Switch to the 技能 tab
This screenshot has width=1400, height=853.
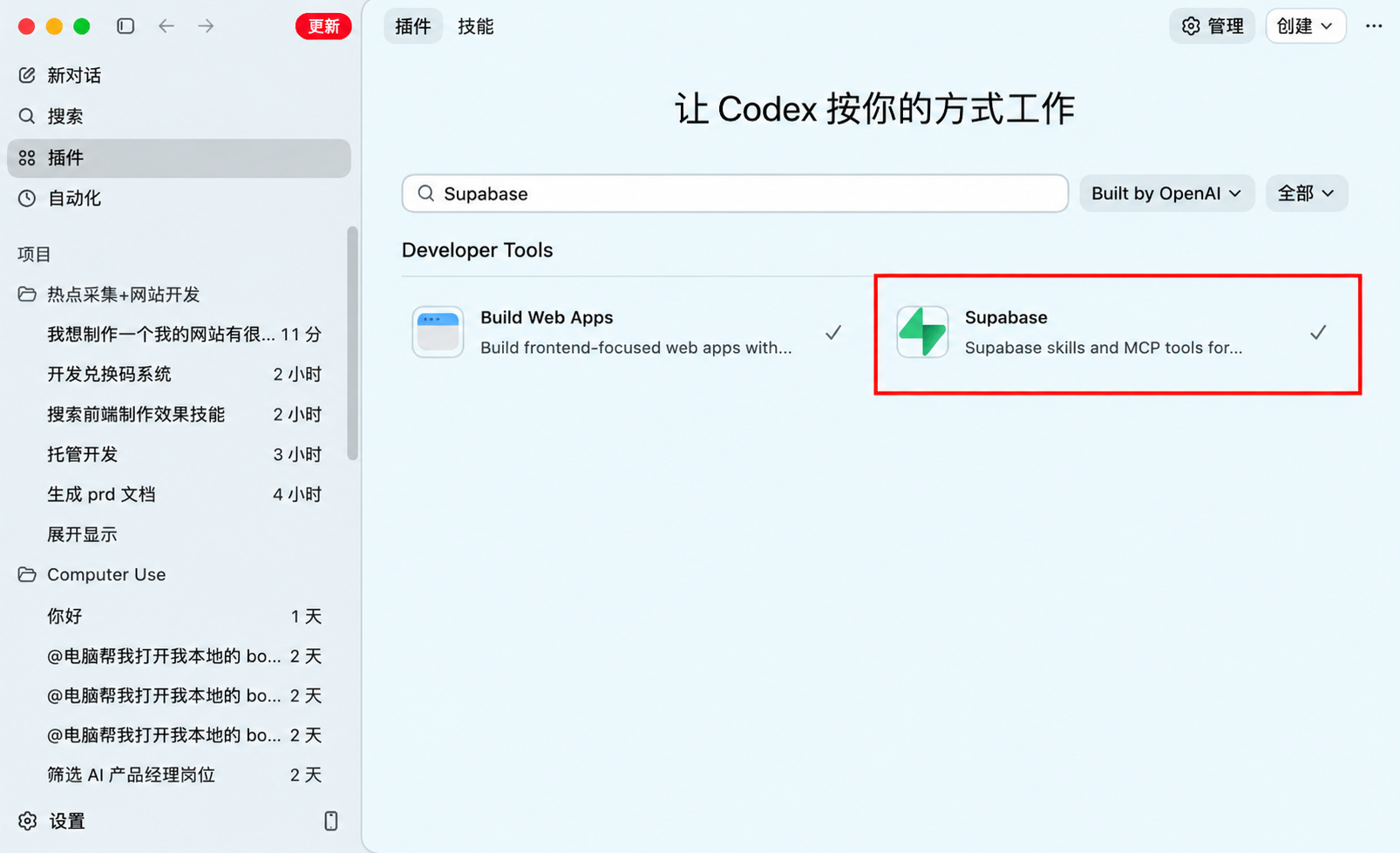click(476, 26)
